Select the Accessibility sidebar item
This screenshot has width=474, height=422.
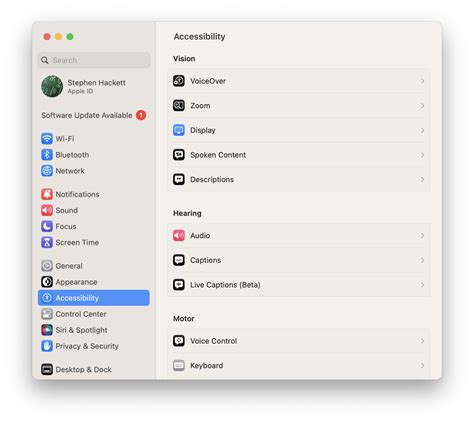click(94, 298)
